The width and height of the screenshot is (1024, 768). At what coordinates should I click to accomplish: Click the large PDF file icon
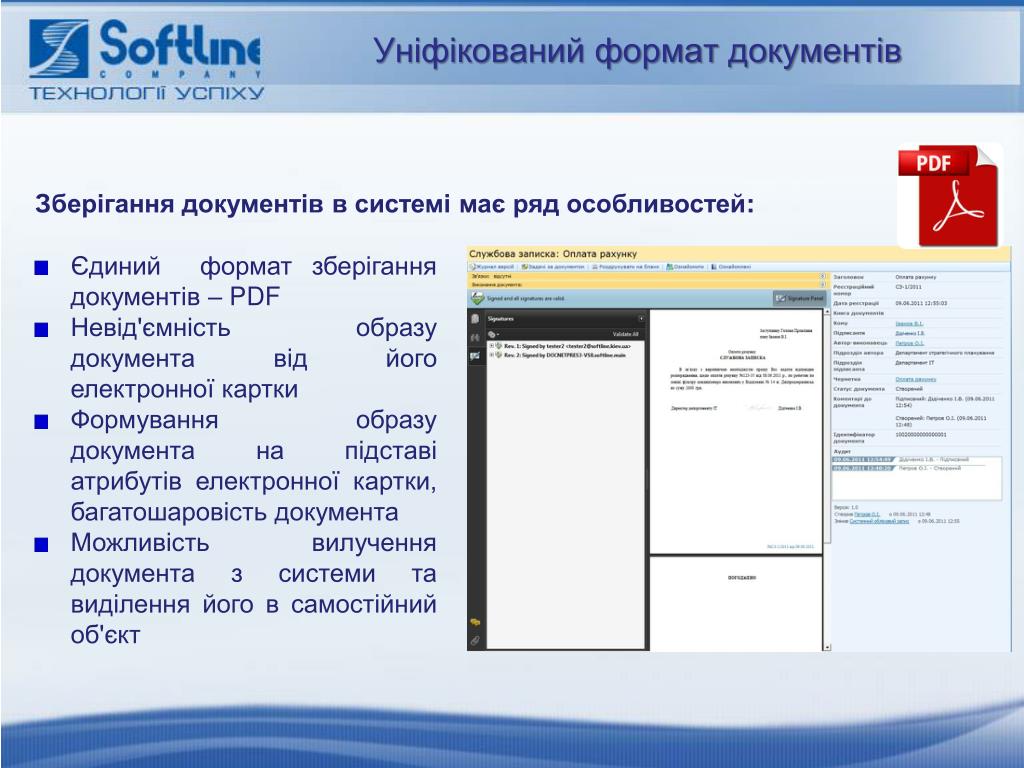point(950,195)
